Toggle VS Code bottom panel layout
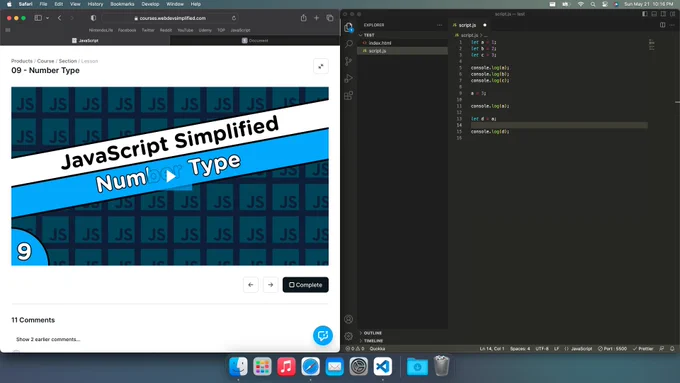The image size is (680, 383). click(654, 14)
